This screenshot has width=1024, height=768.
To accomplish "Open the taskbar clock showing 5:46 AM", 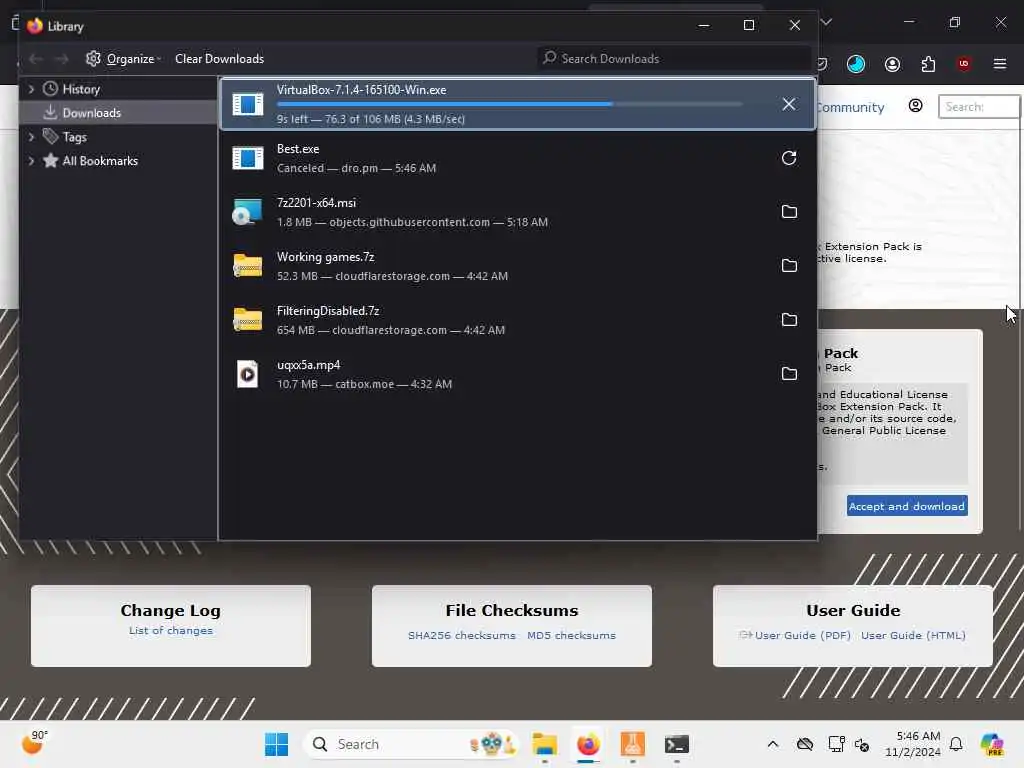I will (x=913, y=744).
